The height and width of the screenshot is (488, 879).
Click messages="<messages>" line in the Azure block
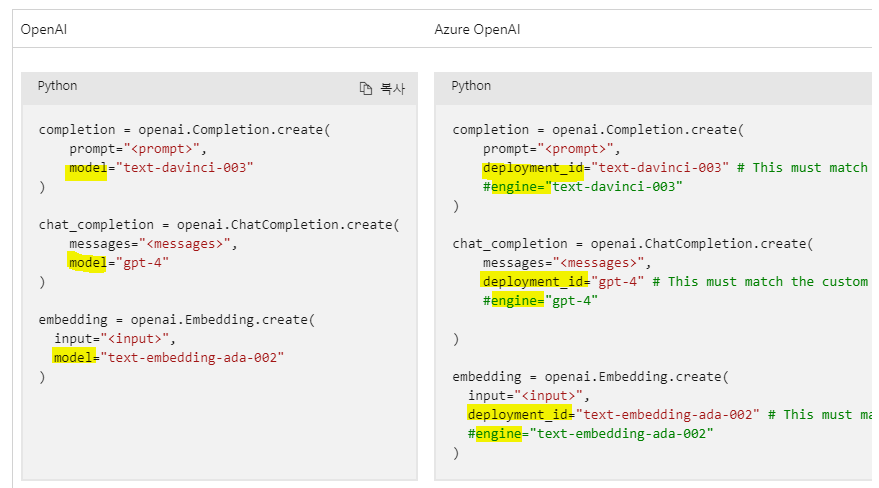tap(567, 263)
